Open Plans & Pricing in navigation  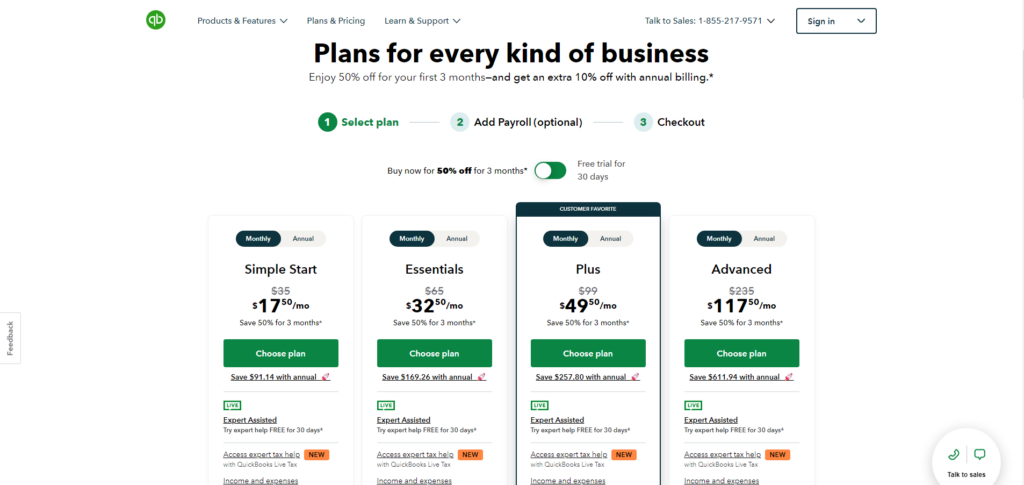click(336, 20)
